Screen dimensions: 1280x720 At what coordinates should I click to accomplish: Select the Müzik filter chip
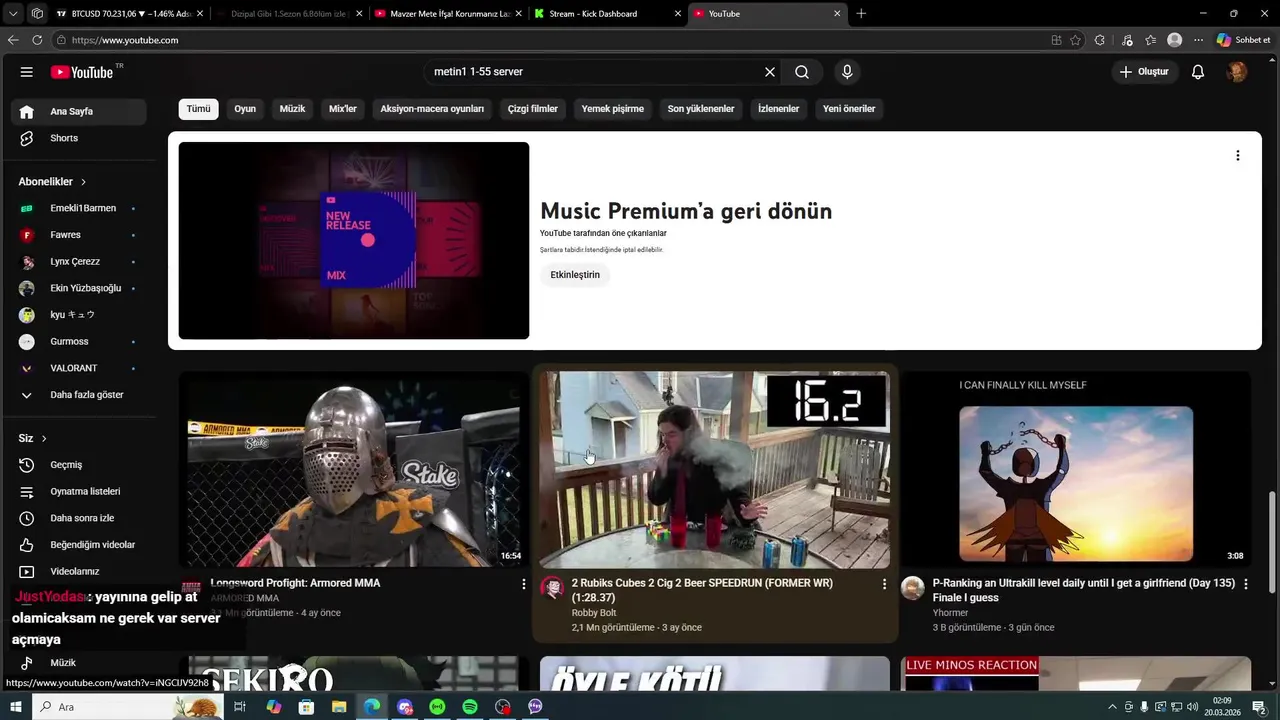pos(292,109)
